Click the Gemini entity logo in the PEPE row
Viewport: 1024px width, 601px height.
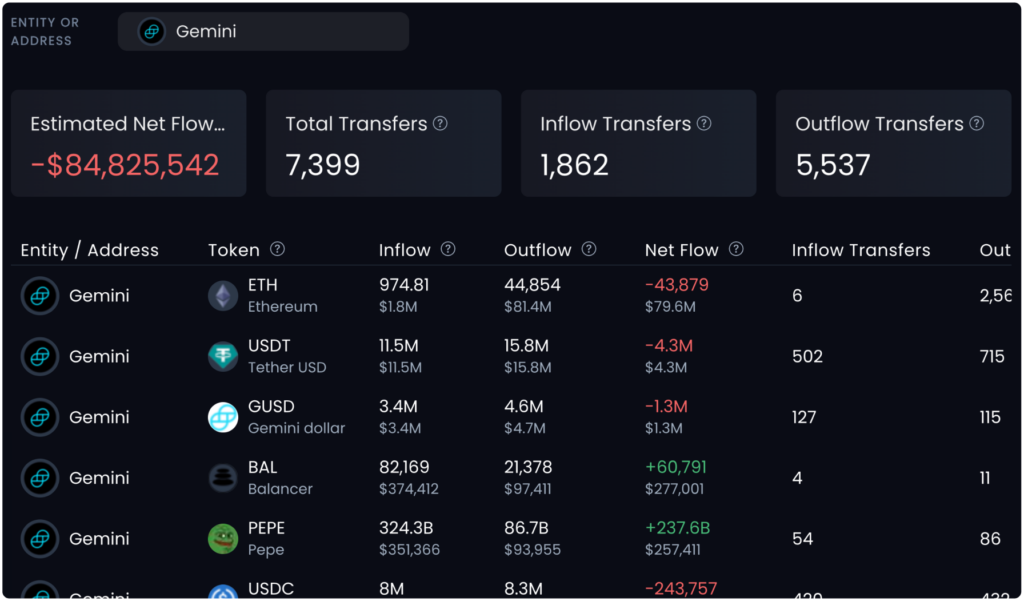tap(40, 539)
